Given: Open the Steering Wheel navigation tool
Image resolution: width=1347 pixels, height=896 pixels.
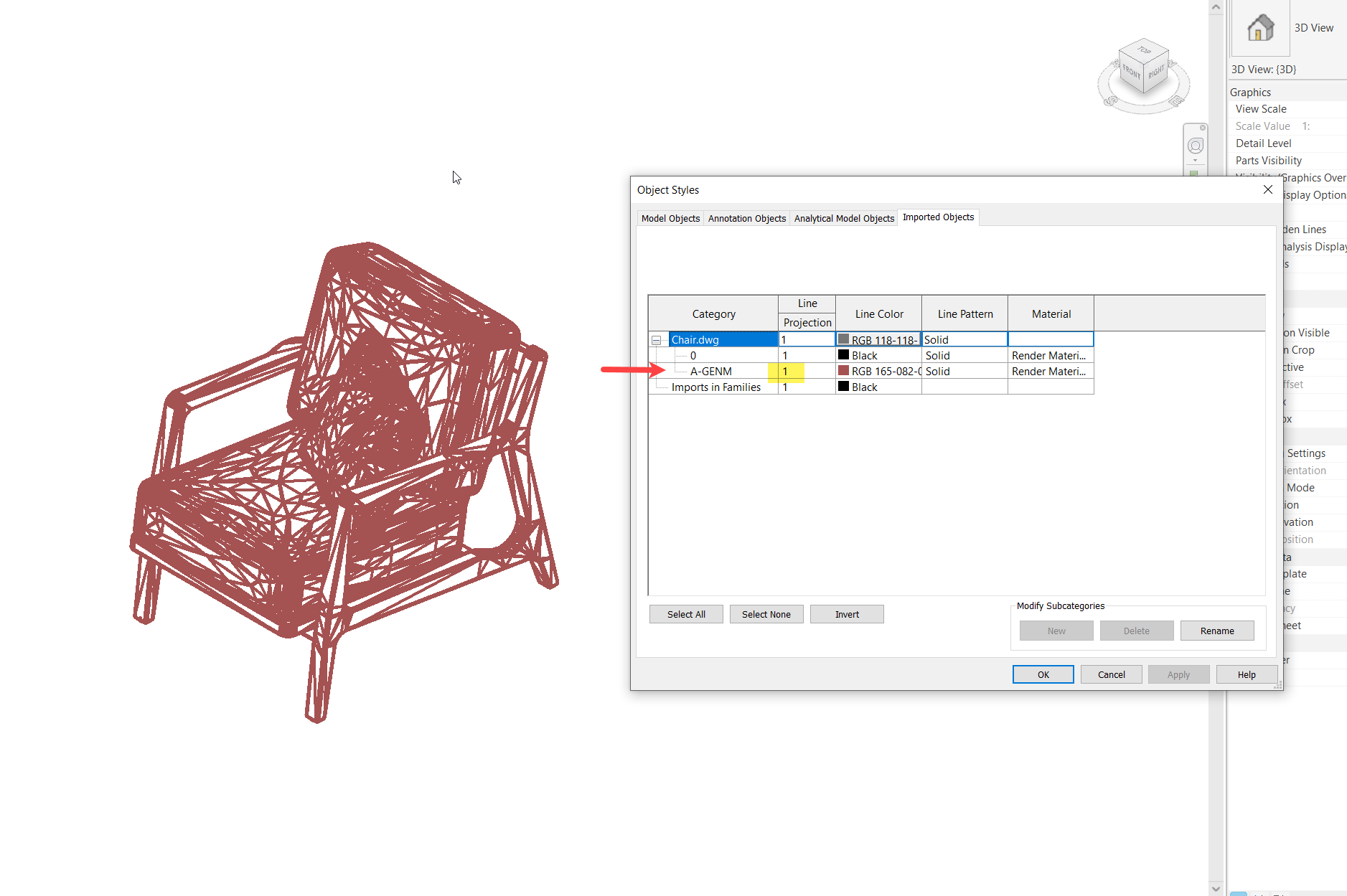Looking at the screenshot, I should tap(1196, 146).
